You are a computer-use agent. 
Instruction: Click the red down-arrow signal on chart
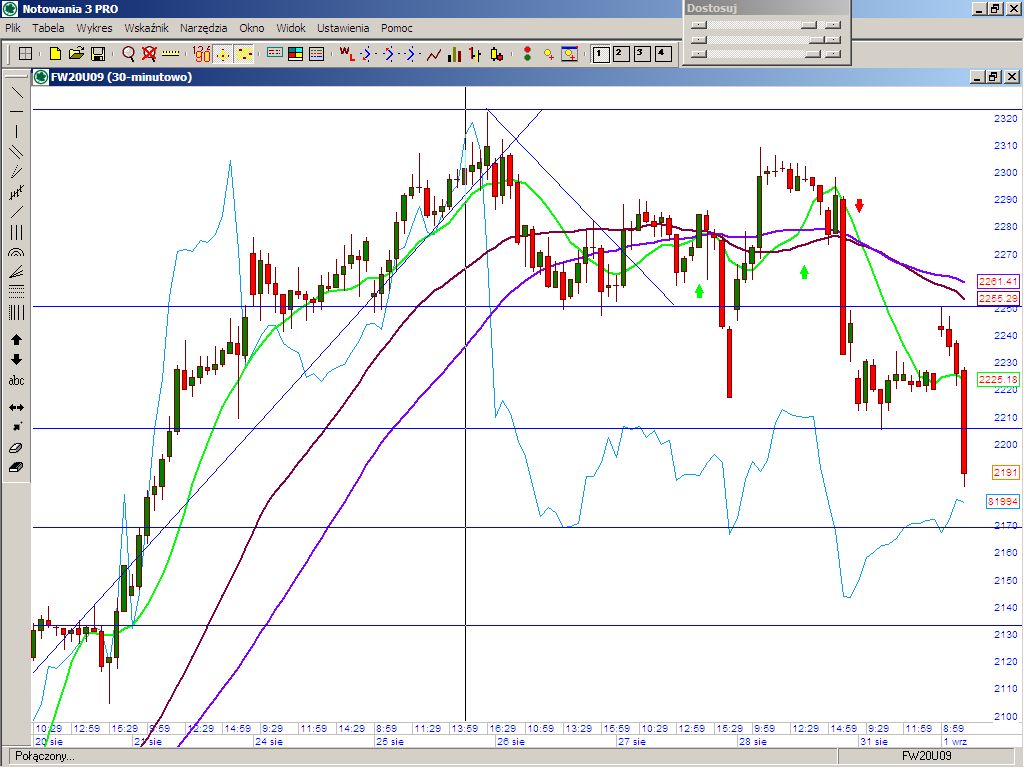coord(859,206)
